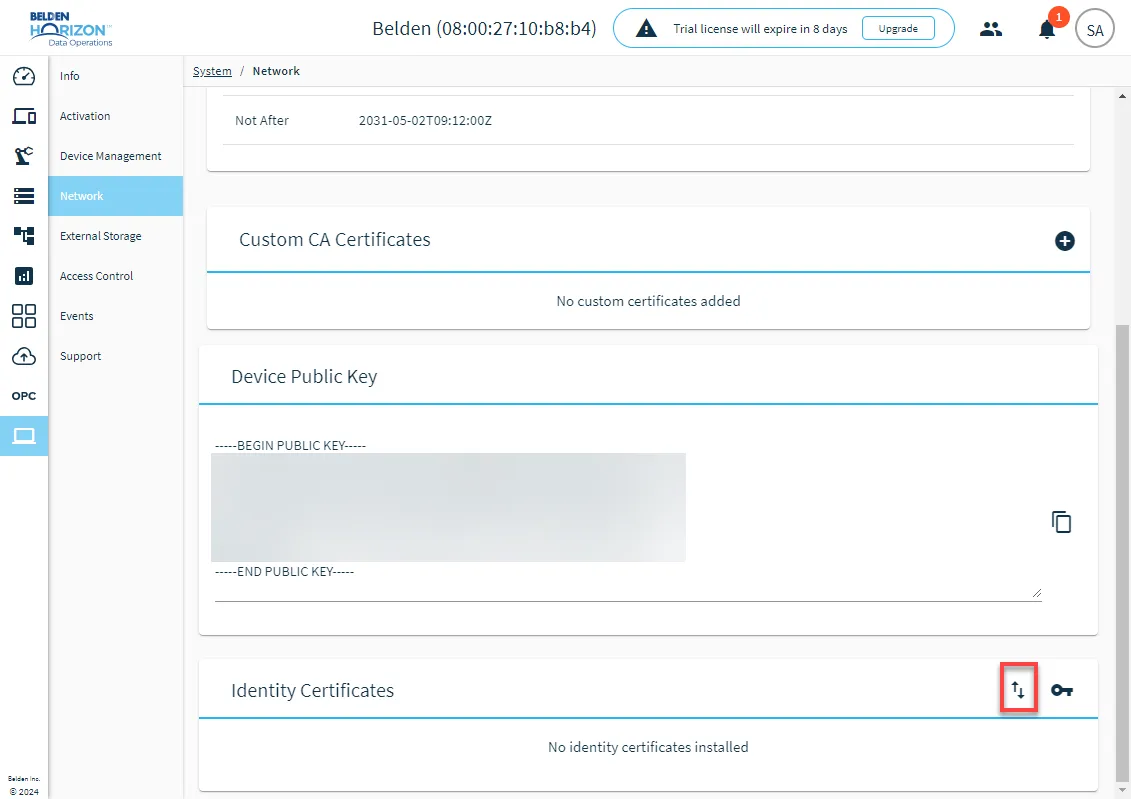This screenshot has width=1131, height=799.
Task: Click the robot arm icon in sidebar
Action: 24,156
